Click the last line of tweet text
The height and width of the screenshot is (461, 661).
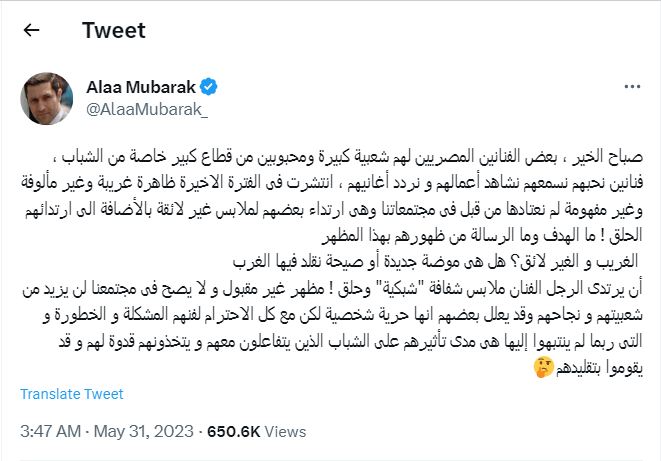point(588,368)
